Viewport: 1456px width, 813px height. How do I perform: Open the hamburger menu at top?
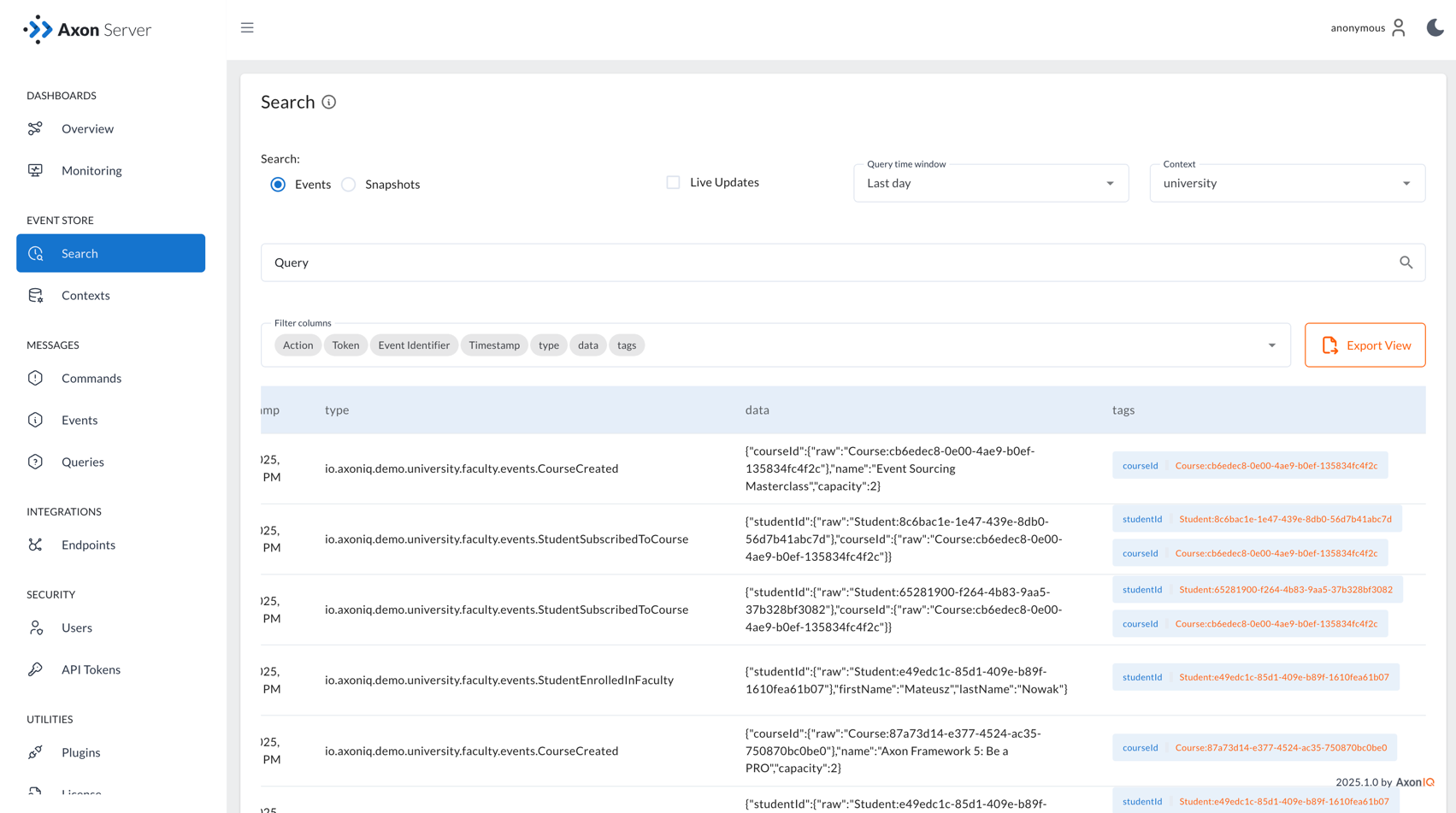tap(247, 27)
